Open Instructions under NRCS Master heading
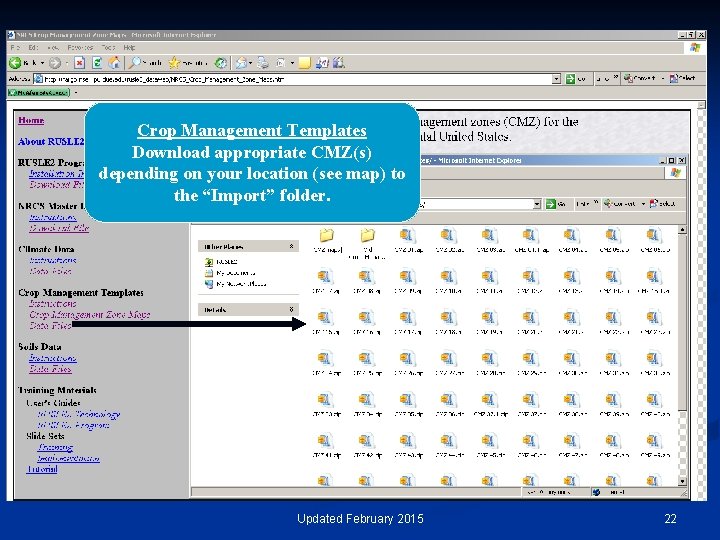The image size is (720, 540). tap(52, 217)
